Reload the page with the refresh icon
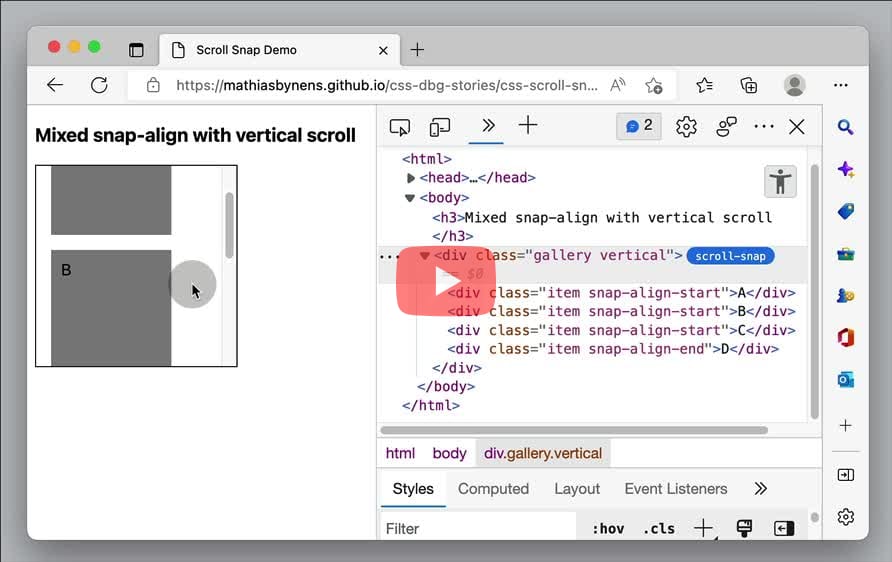892x562 pixels. pos(99,85)
